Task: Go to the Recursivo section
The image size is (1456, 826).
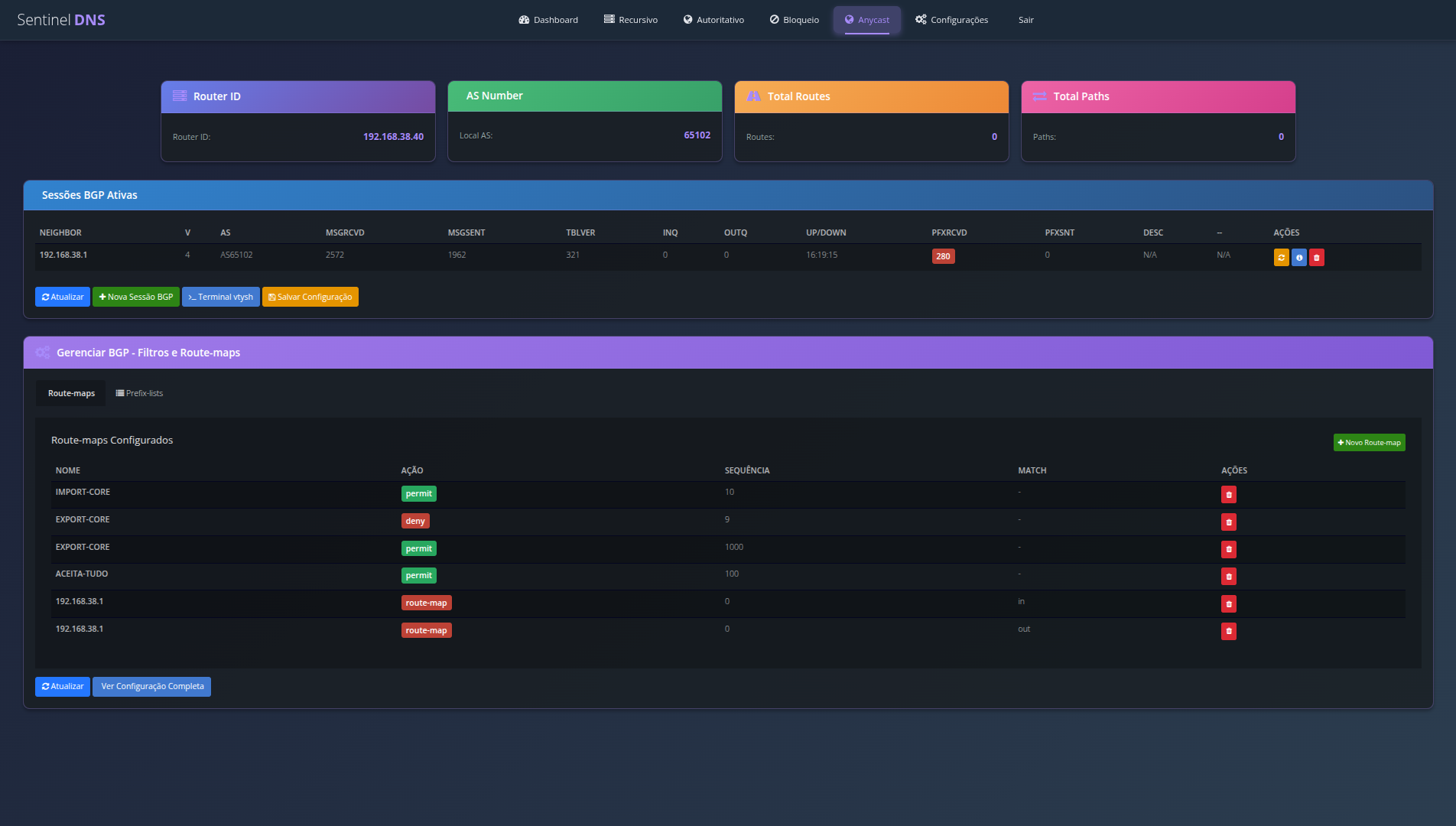Action: [x=630, y=20]
